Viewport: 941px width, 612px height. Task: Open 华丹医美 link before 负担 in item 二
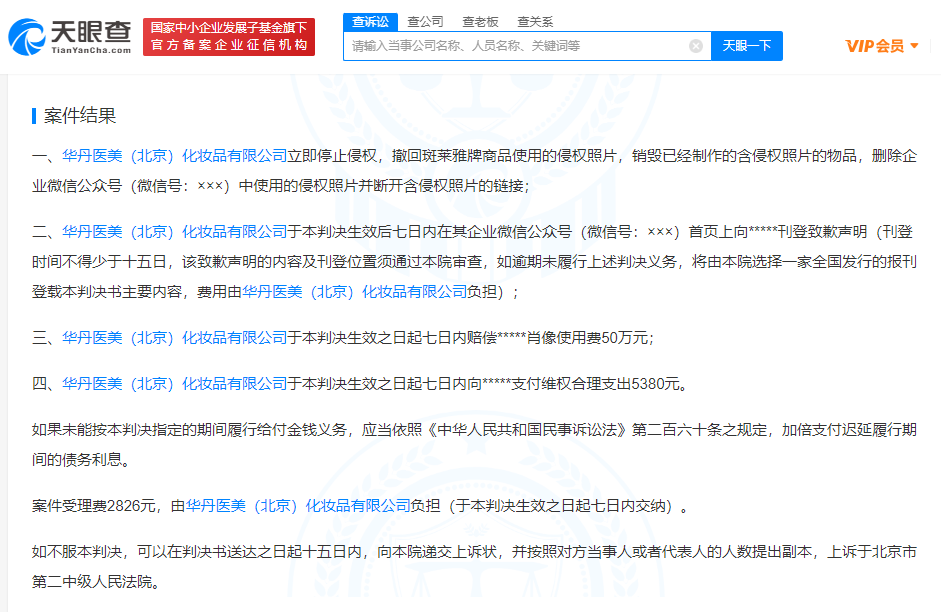point(355,292)
